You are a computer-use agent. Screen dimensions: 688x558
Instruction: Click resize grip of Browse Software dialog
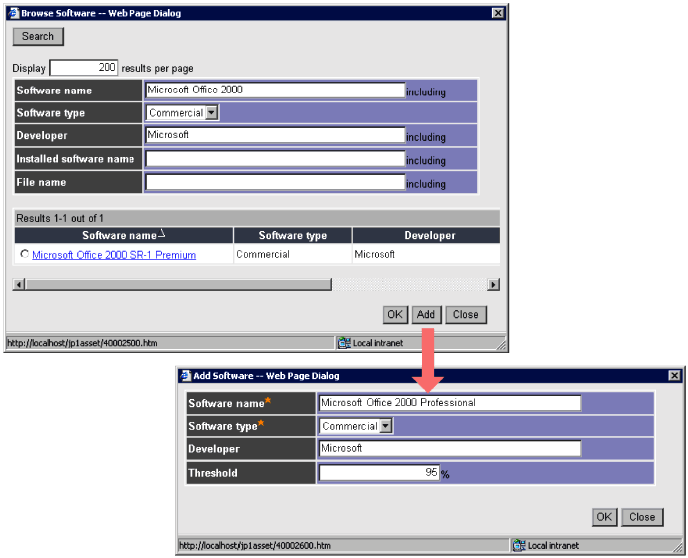501,345
